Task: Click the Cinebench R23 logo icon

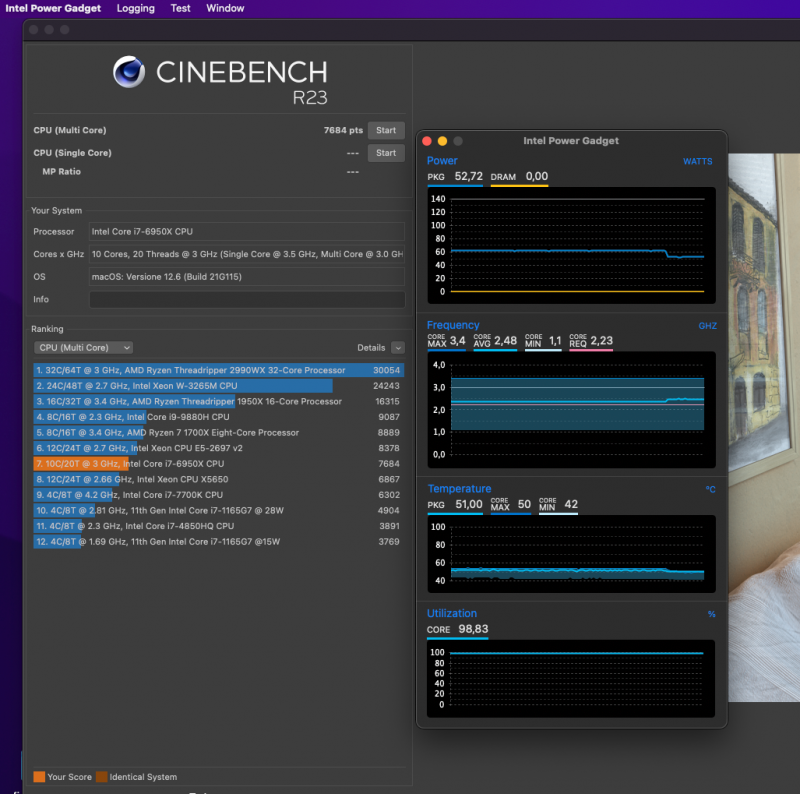Action: pos(129,72)
